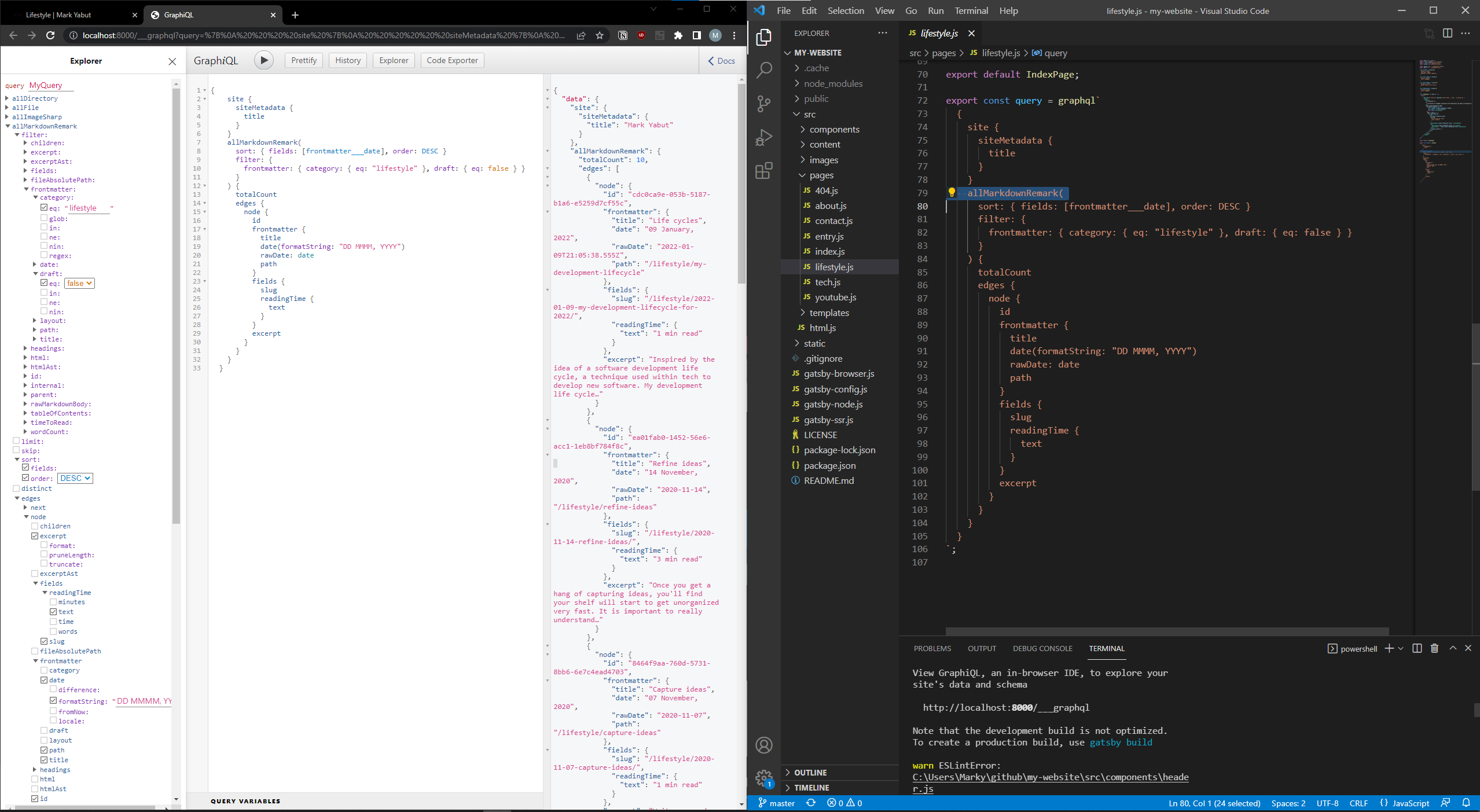Collapse pages folder in VS Code

pyautogui.click(x=821, y=175)
